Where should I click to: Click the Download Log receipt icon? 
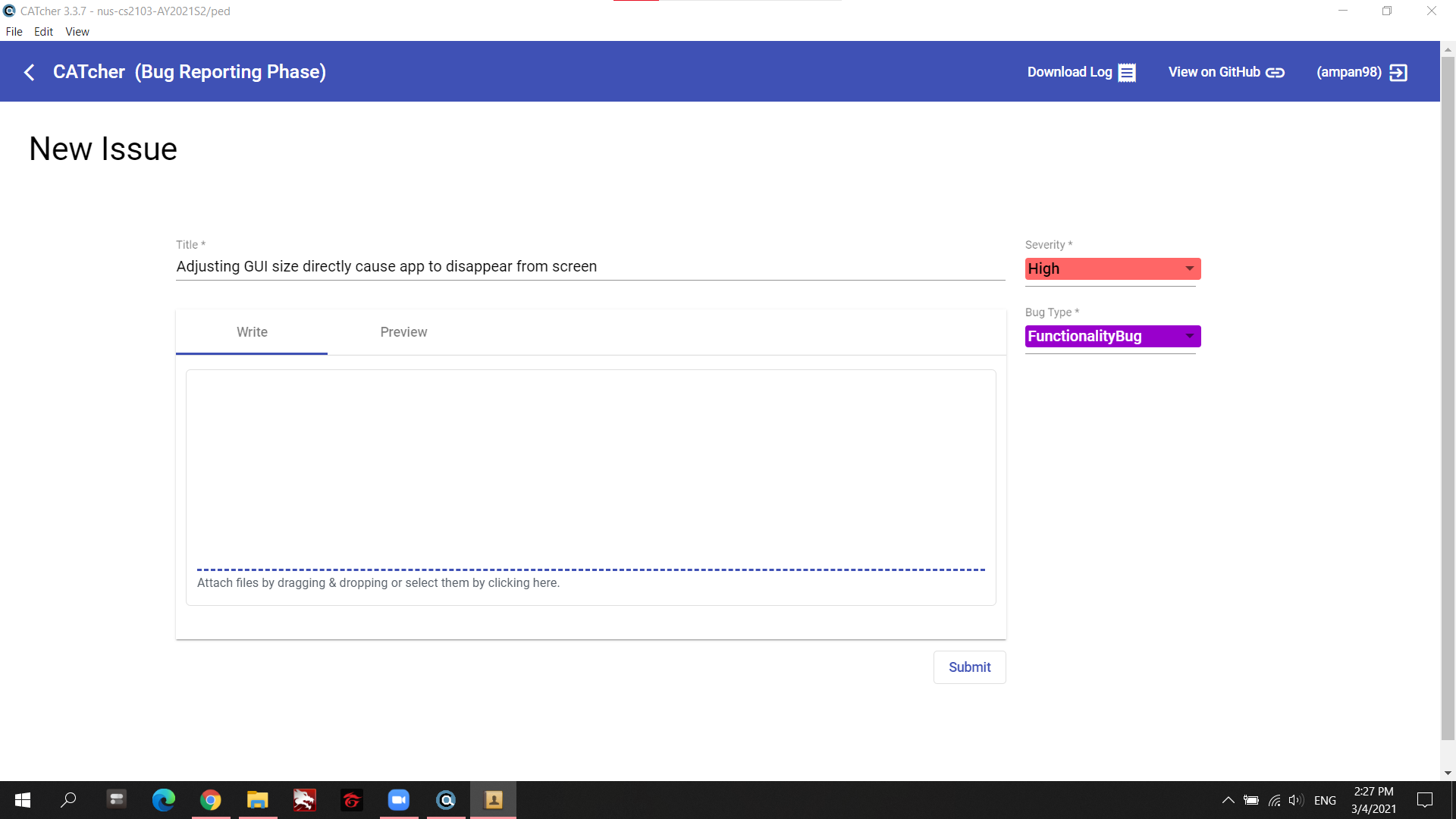click(1127, 73)
